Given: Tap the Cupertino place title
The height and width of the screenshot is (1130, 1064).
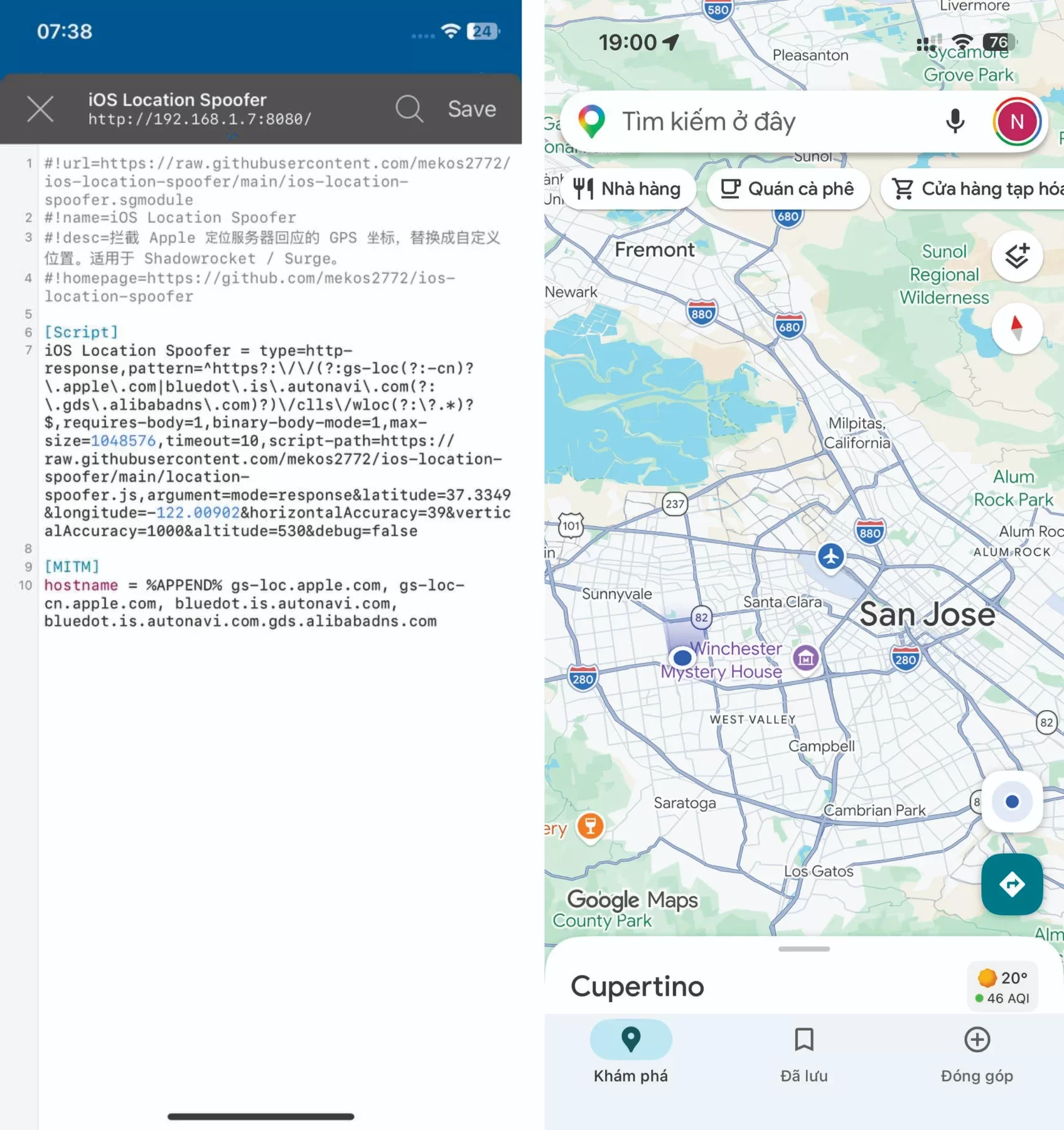Looking at the screenshot, I should [x=637, y=986].
